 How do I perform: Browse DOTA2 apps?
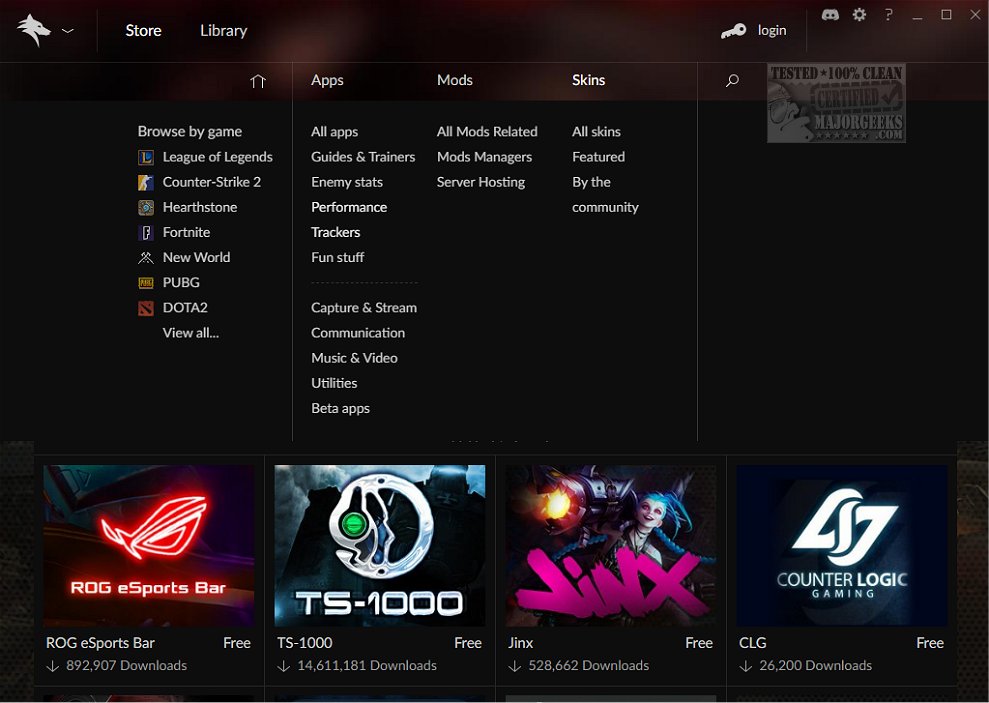click(185, 308)
